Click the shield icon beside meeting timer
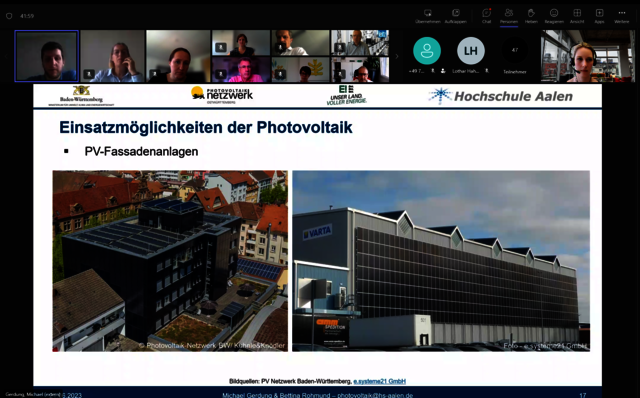The width and height of the screenshot is (640, 398). point(9,16)
